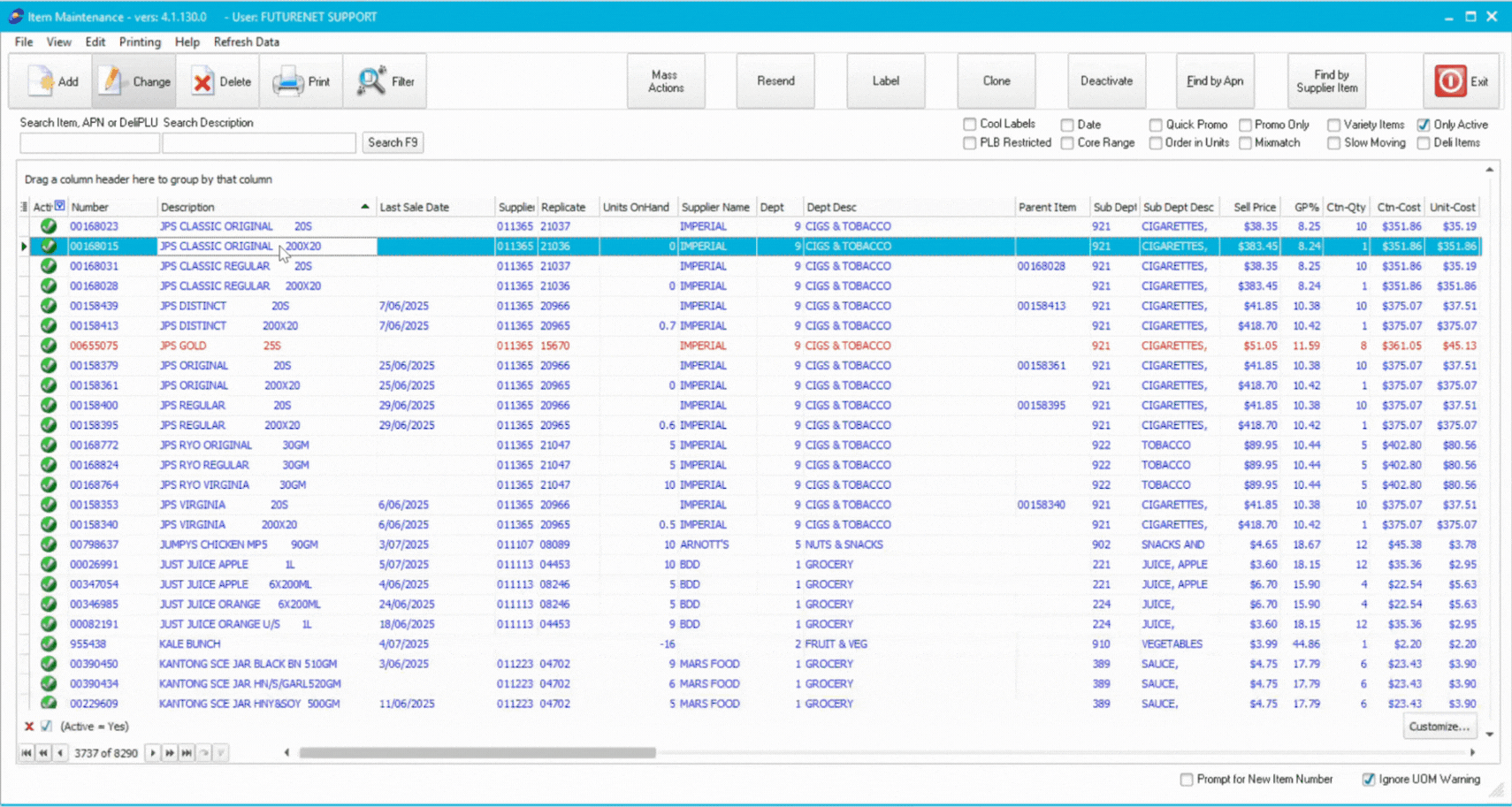Go to first record in navigator
The image size is (1512, 807).
[27, 753]
